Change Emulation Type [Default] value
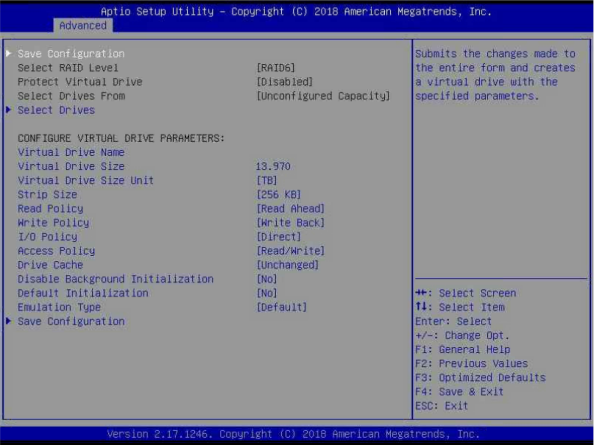The width and height of the screenshot is (594, 445). point(282,308)
